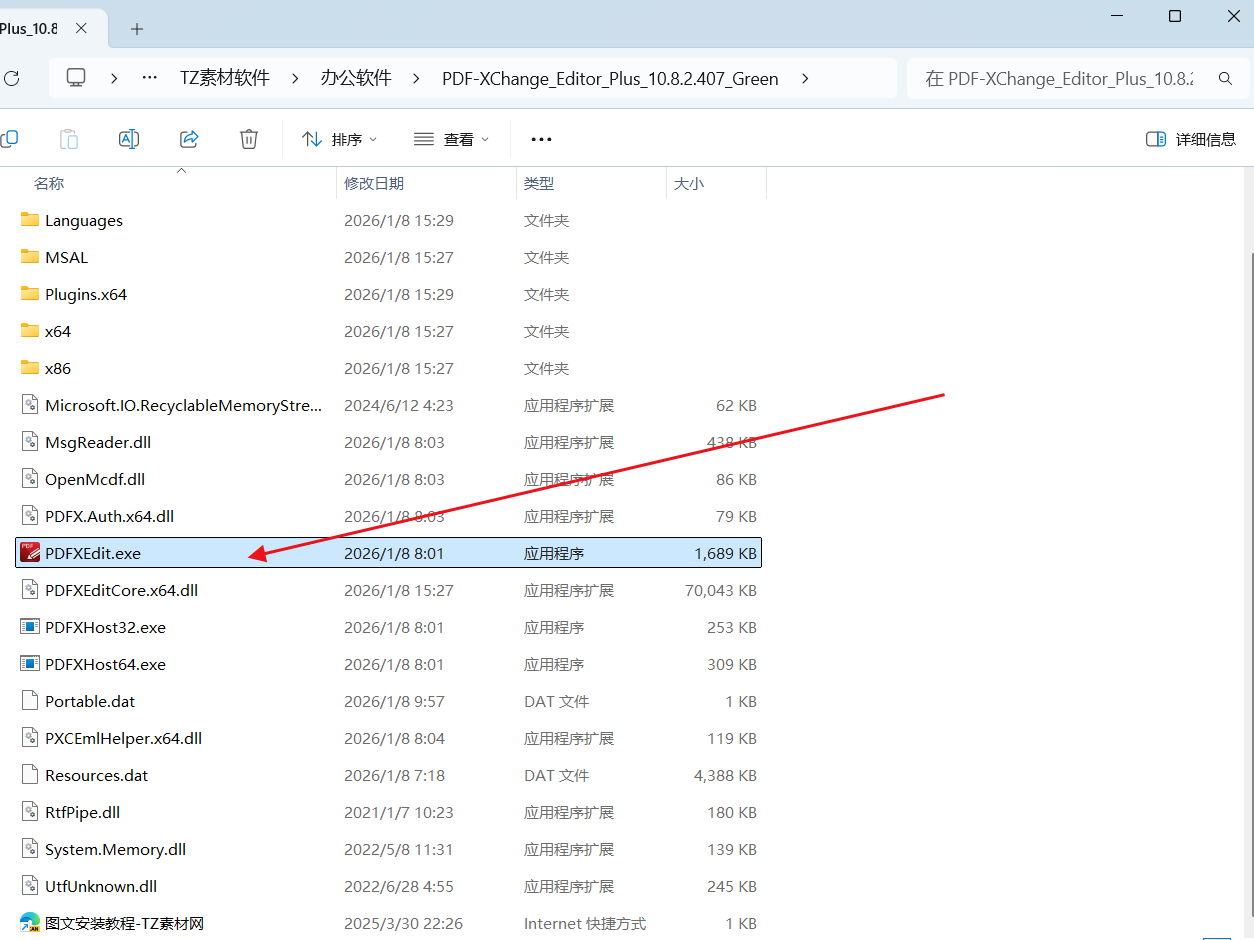The width and height of the screenshot is (1254, 940).
Task: Click the PDFXHost32.exe file icon
Action: (30, 627)
